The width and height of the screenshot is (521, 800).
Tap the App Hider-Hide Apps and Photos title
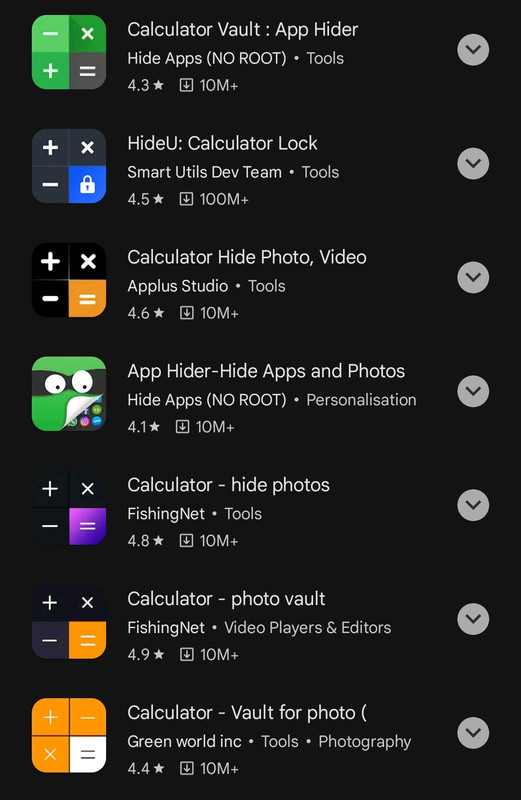266,371
